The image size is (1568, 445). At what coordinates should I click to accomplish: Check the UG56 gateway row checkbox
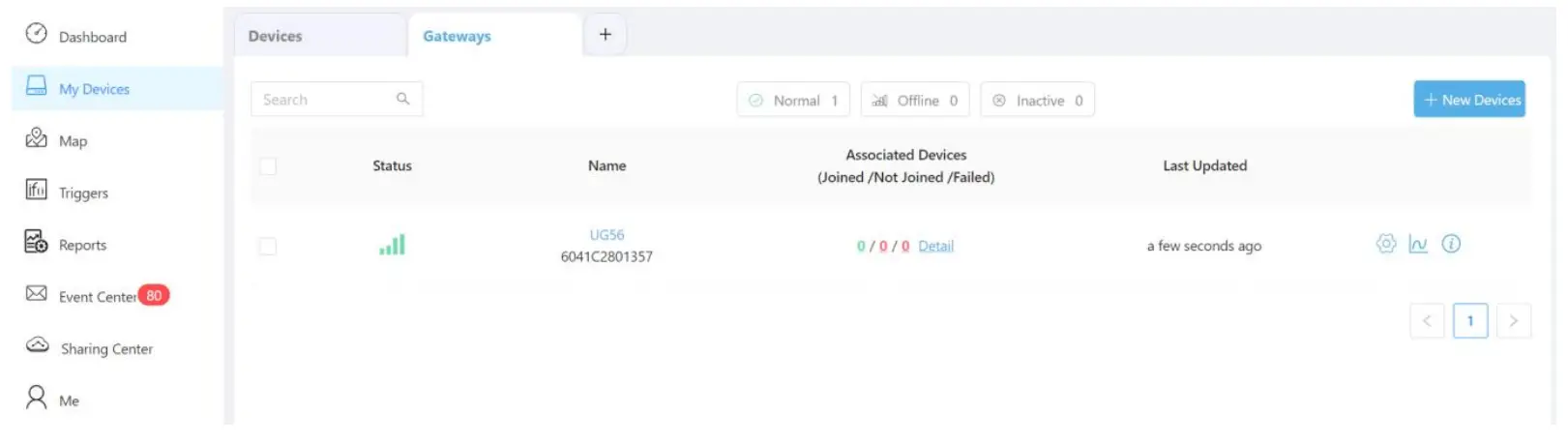(268, 247)
